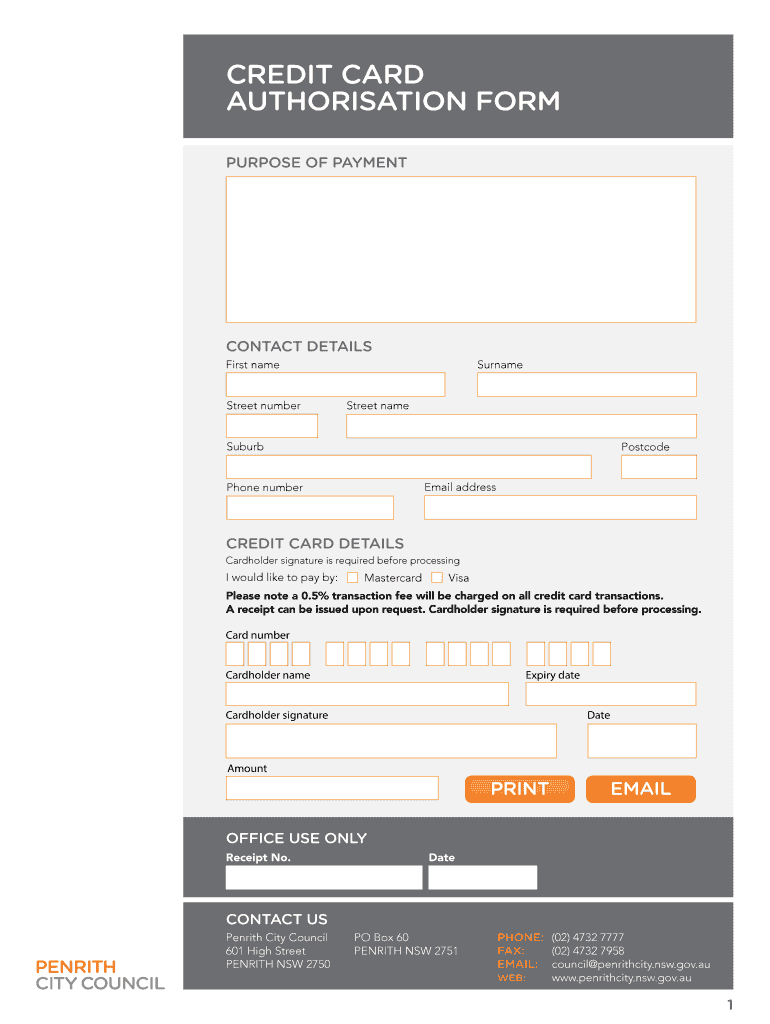The width and height of the screenshot is (770, 1024).
Task: Click the Receipt No. office field
Action: (x=324, y=878)
